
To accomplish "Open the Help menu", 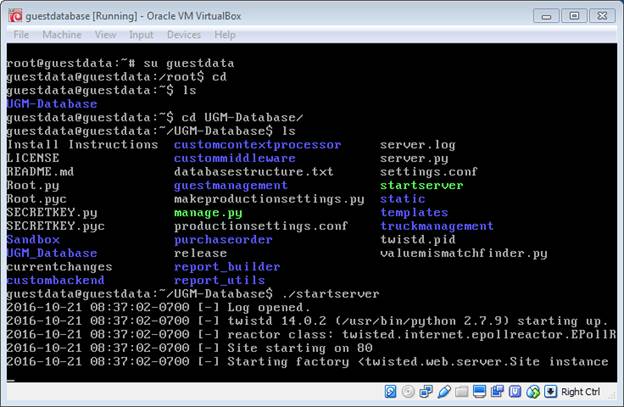I will pyautogui.click(x=225, y=35).
